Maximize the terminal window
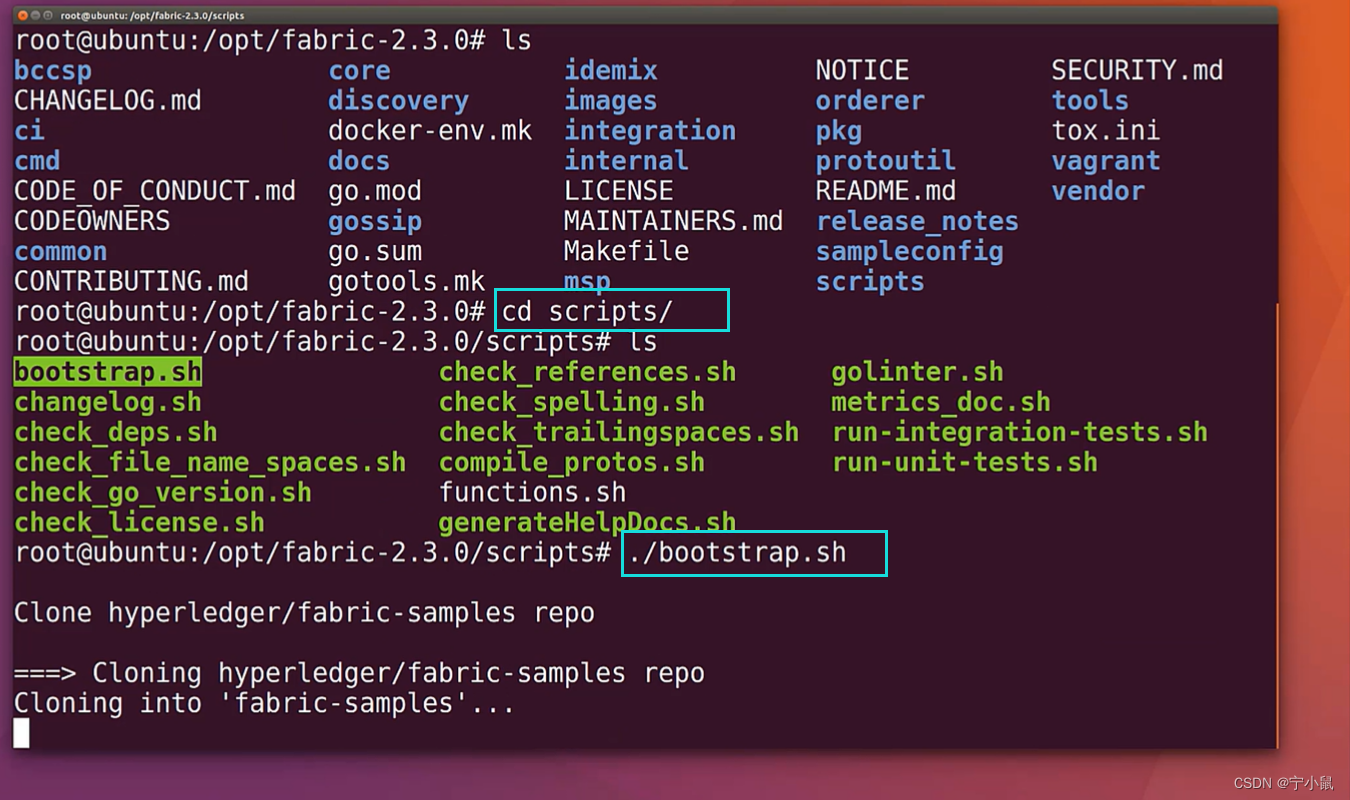 pyautogui.click(x=49, y=16)
